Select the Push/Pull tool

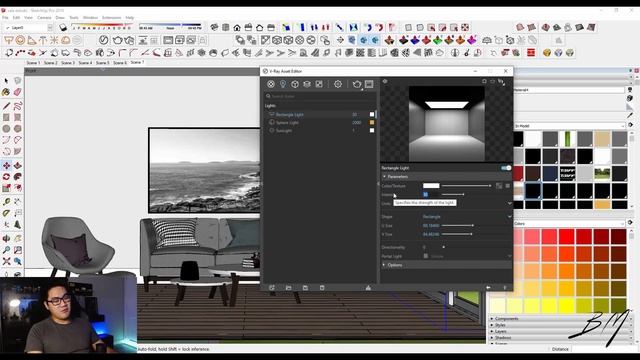pyautogui.click(x=18, y=165)
